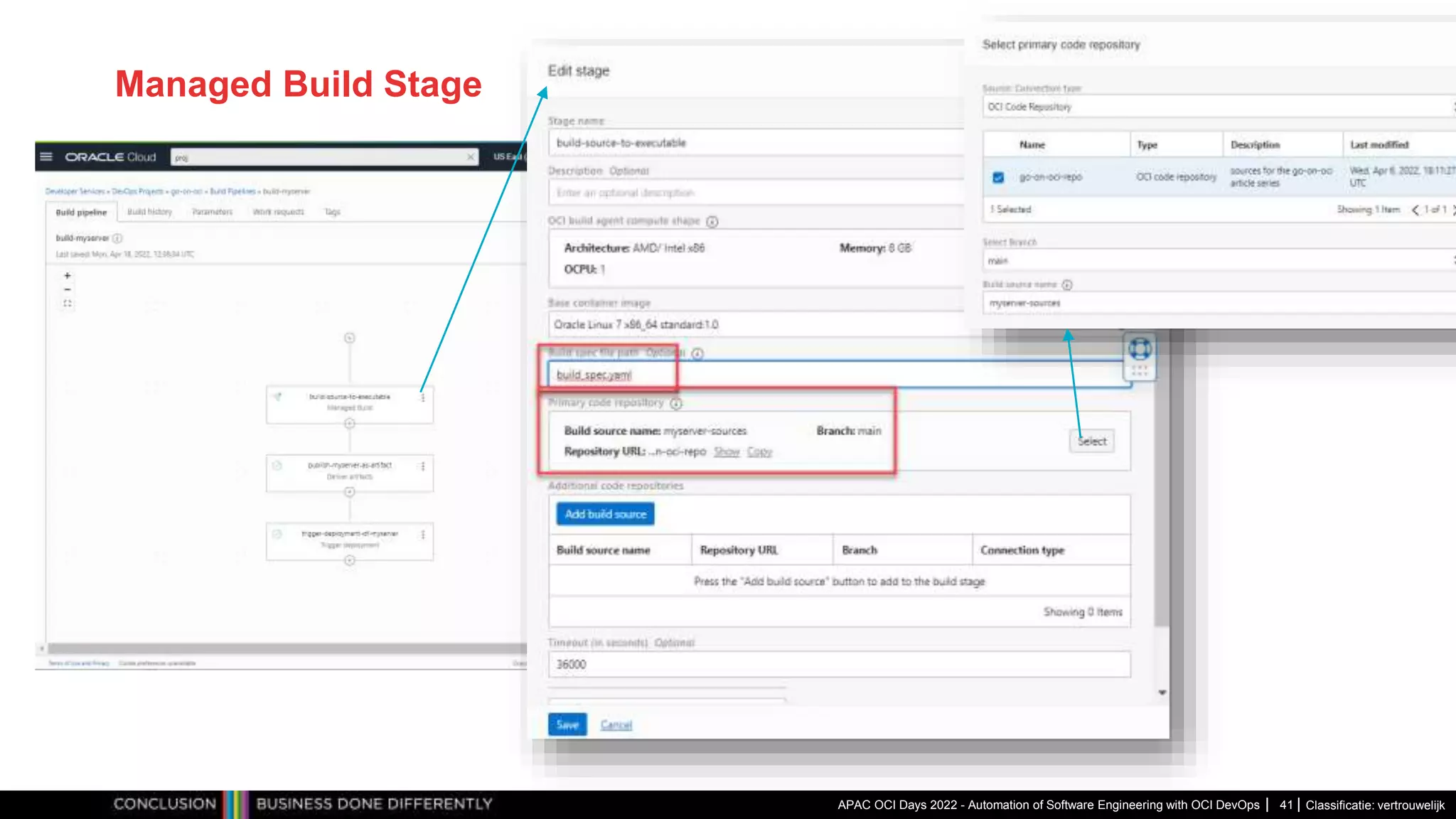This screenshot has height=819, width=1456.
Task: Click the help widget grip dots
Action: [x=1140, y=371]
